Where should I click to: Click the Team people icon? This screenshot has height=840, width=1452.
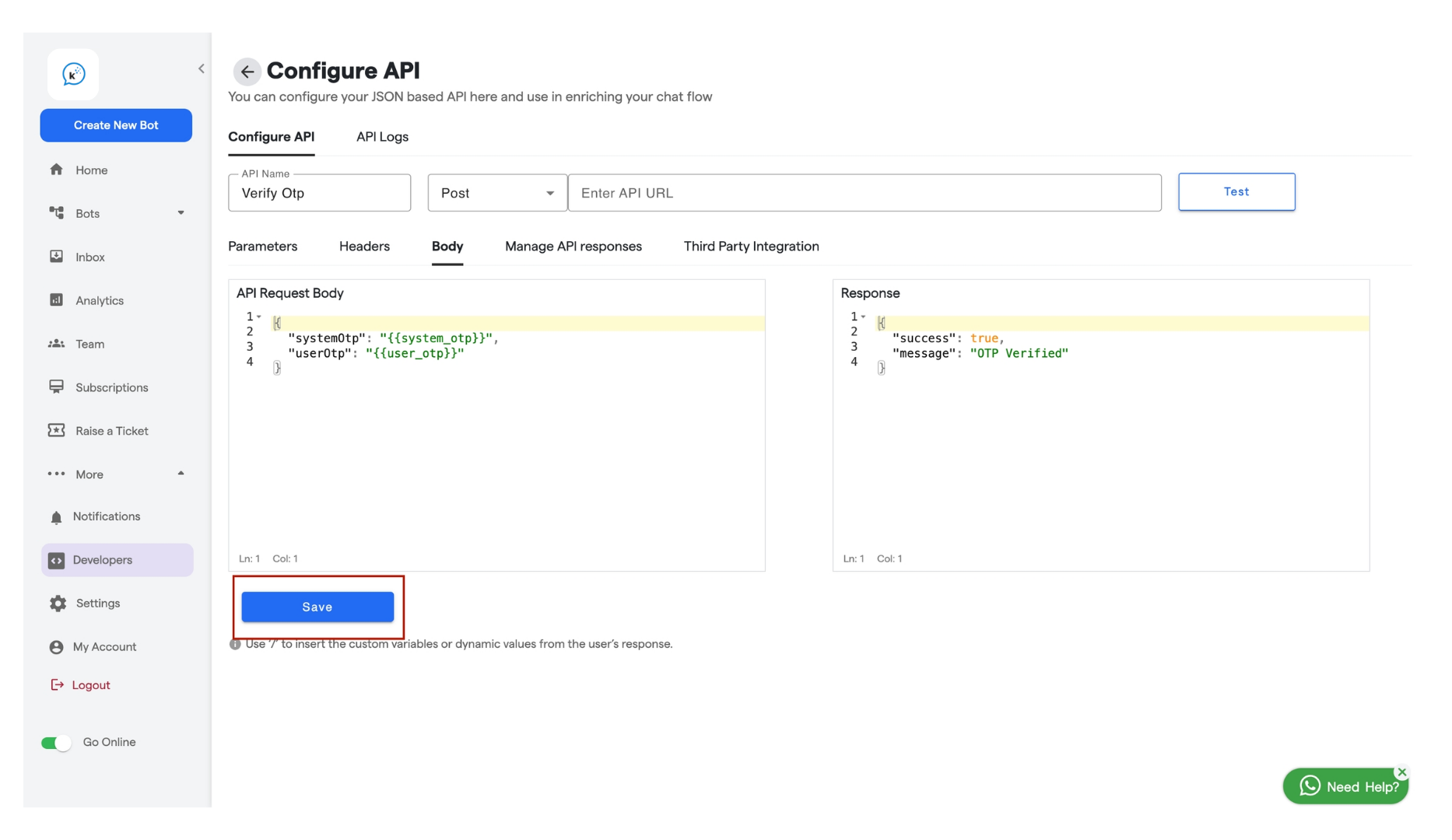click(x=56, y=344)
